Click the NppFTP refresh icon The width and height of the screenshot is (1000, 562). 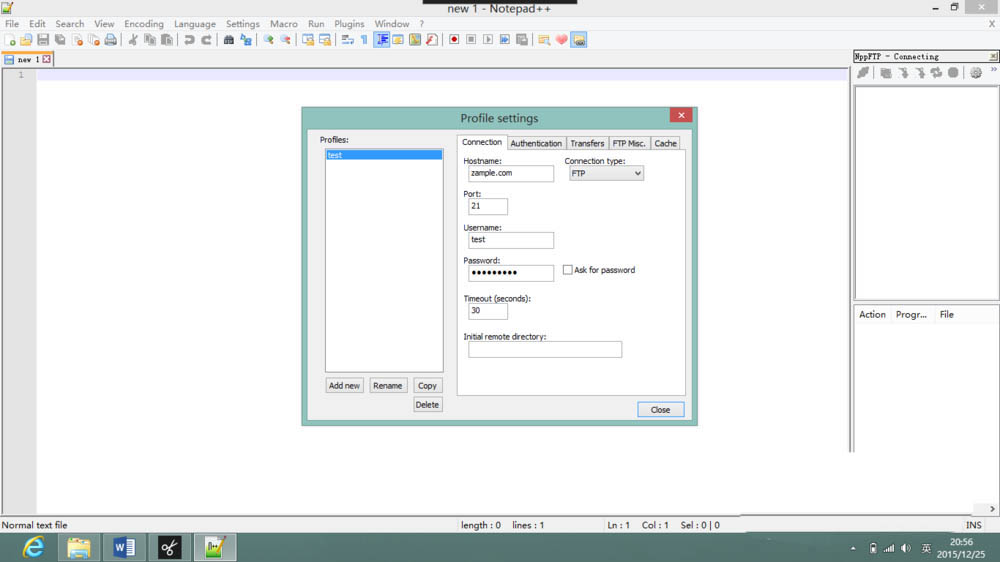click(936, 73)
